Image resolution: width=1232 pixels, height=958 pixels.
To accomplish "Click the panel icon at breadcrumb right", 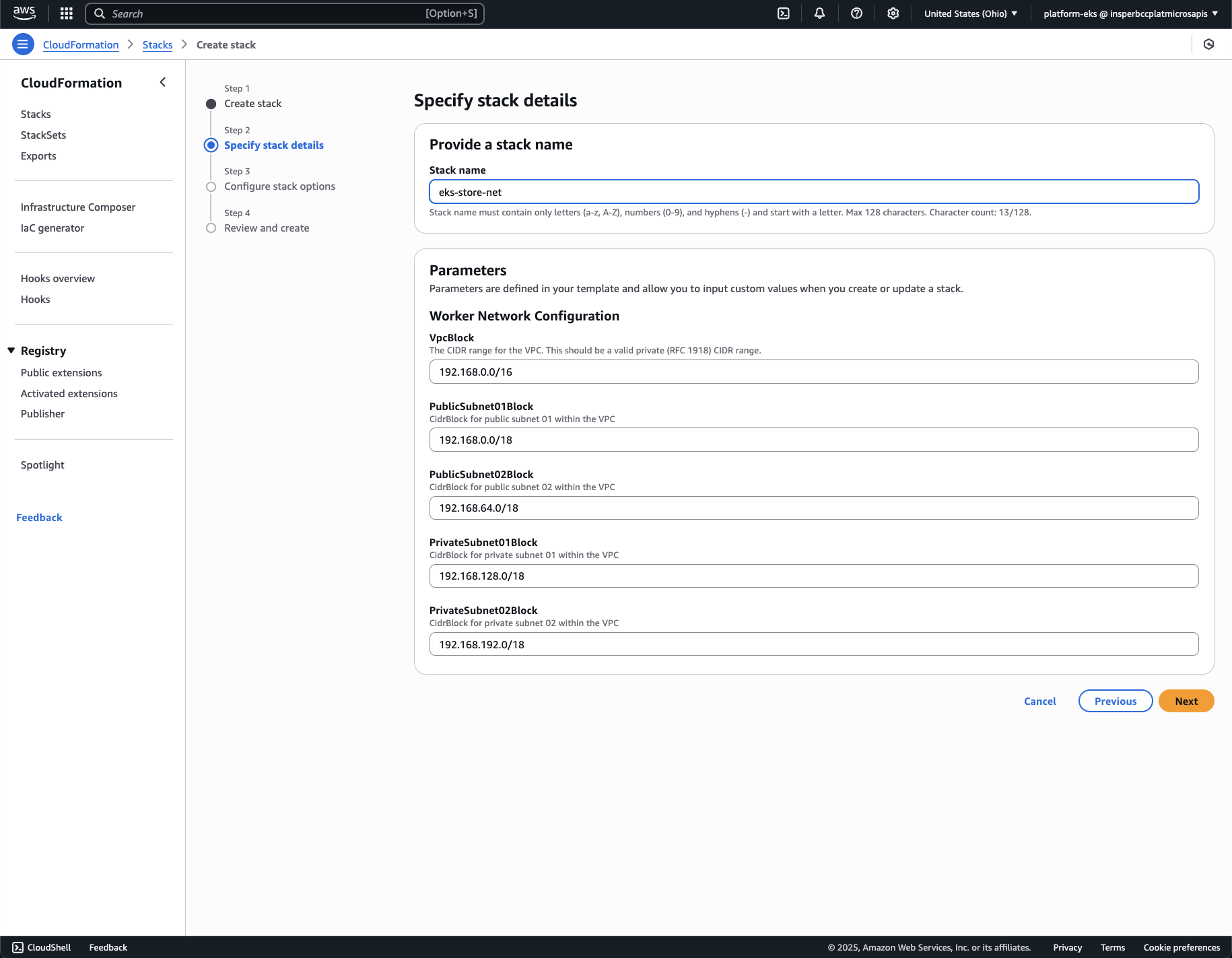I will tap(1208, 44).
